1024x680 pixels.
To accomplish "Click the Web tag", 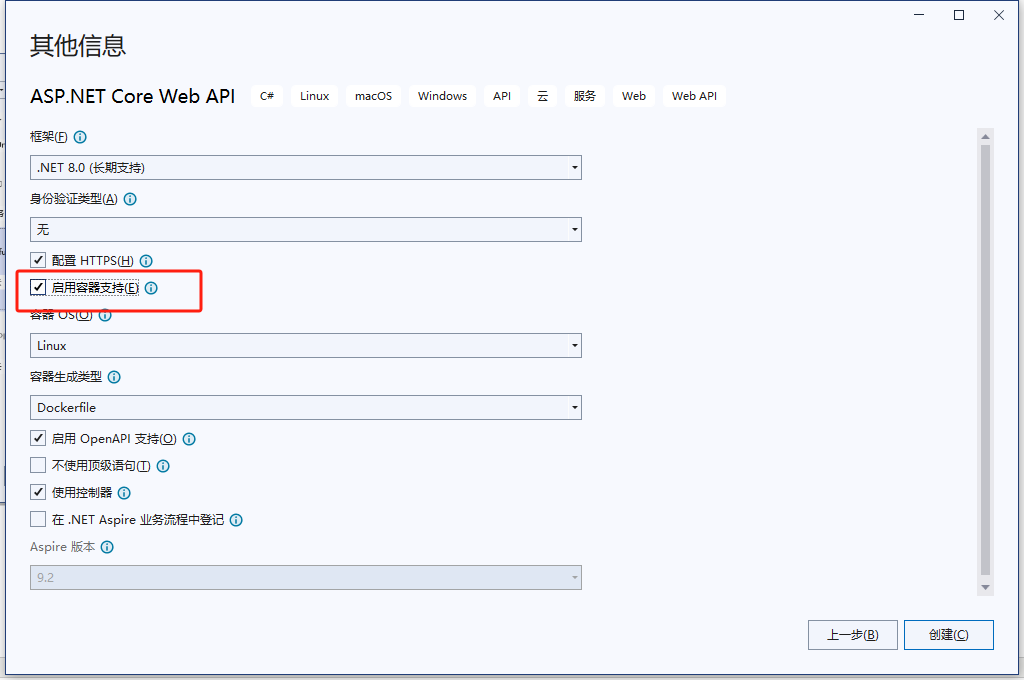I will 634,96.
